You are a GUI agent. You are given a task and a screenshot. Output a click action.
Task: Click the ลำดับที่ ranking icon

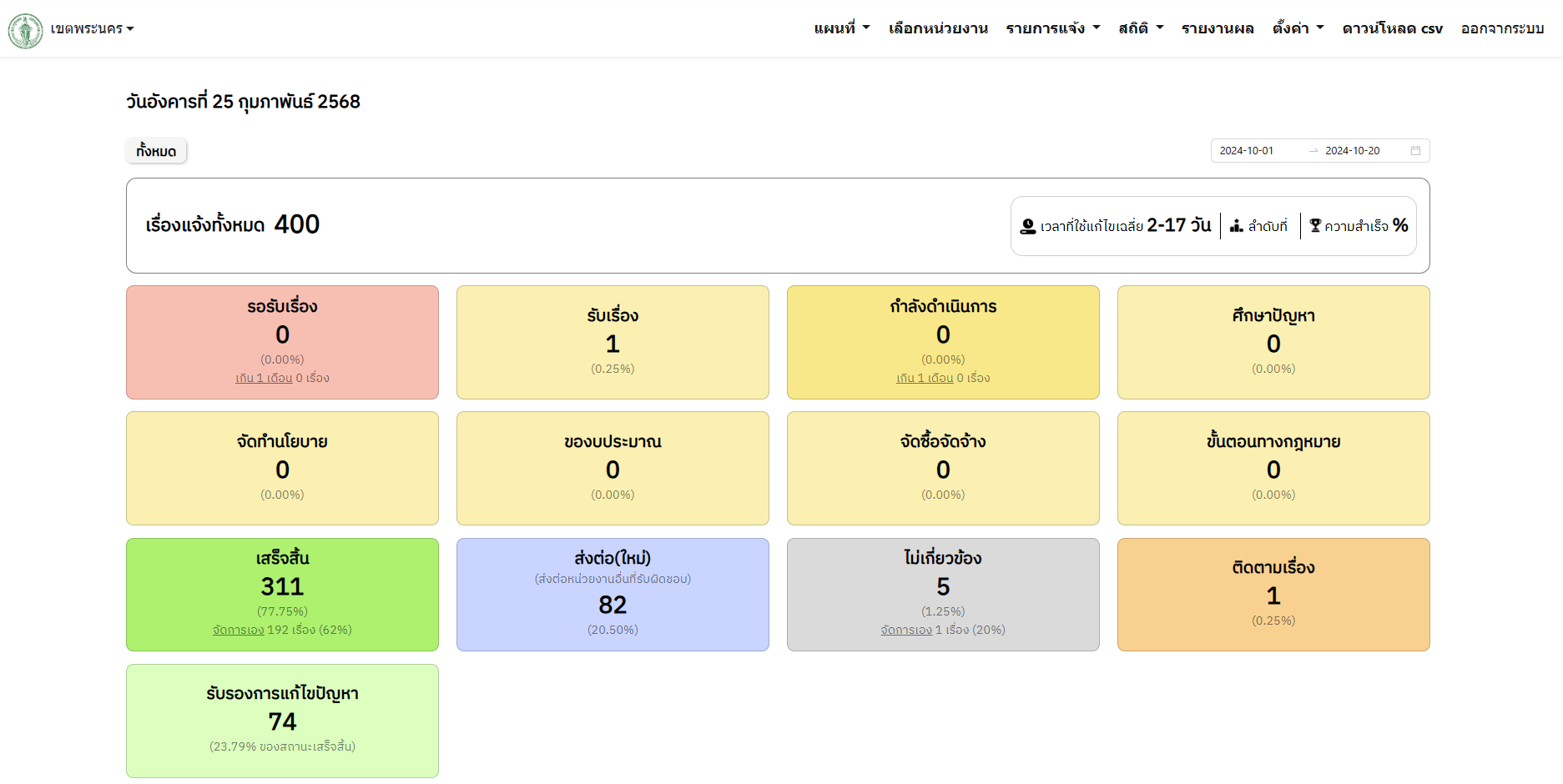point(1237,226)
